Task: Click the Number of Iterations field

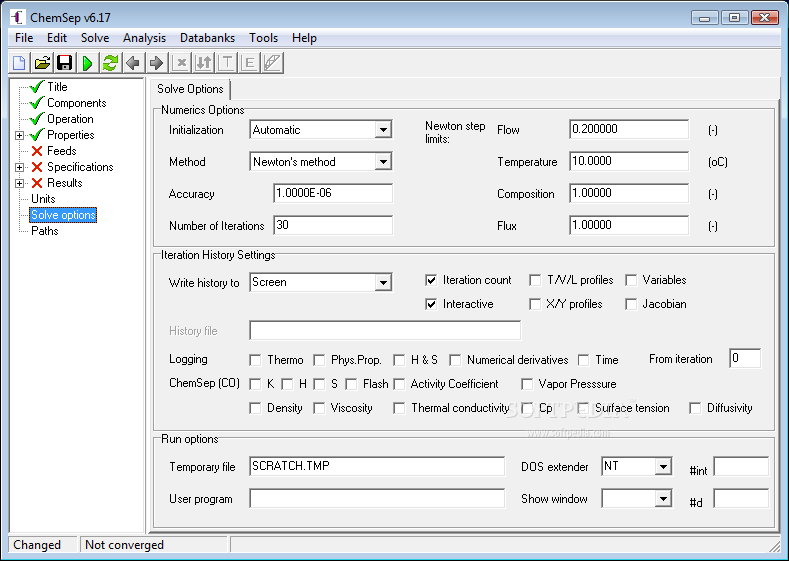Action: [333, 225]
